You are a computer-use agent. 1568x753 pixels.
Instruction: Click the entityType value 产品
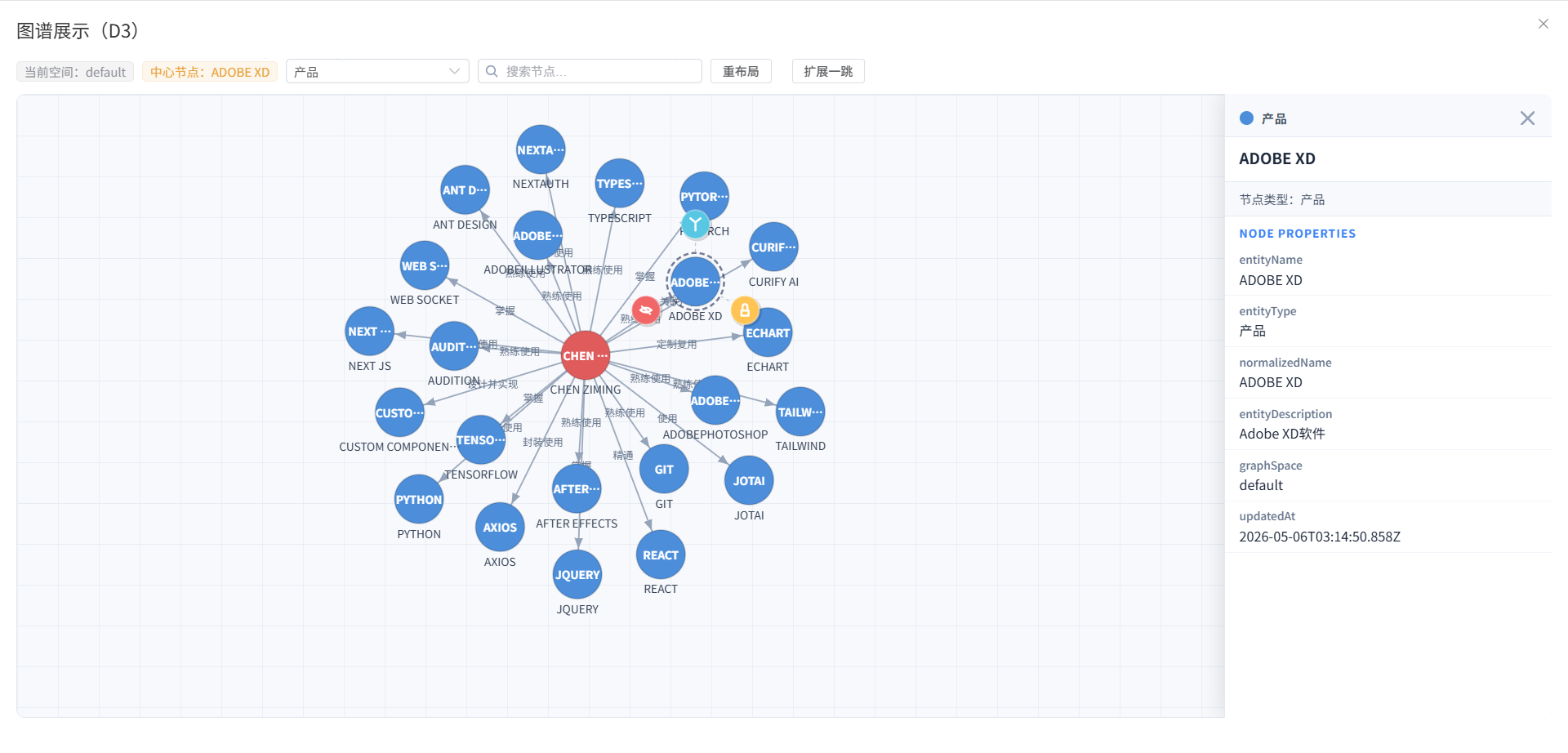point(1253,331)
